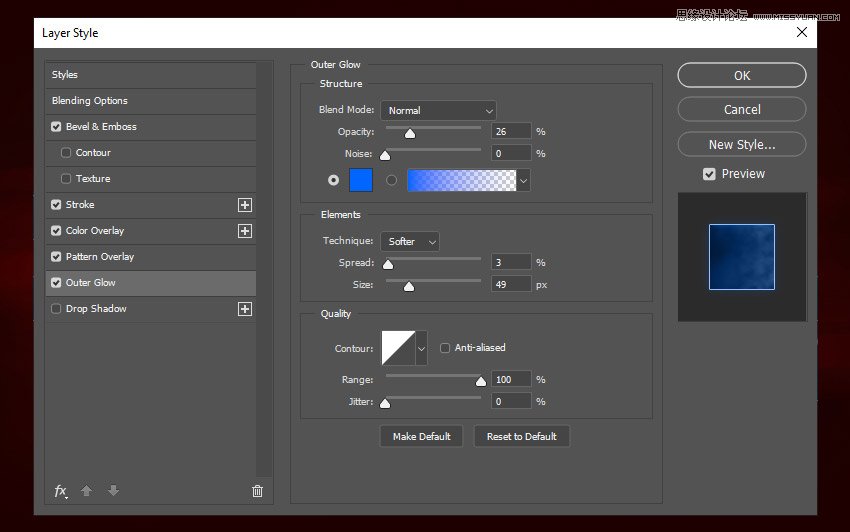Select Blending Options in the styles list

point(90,101)
